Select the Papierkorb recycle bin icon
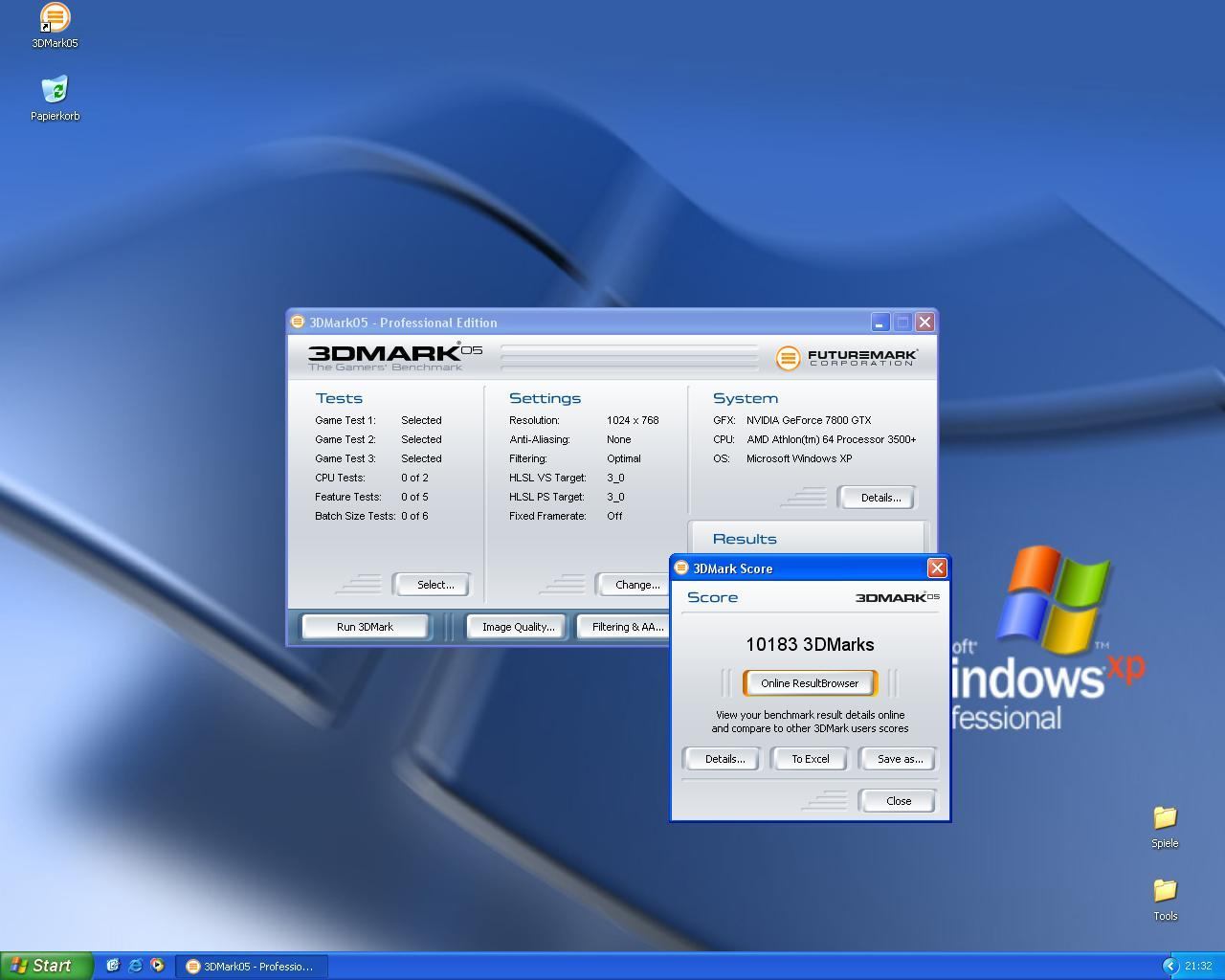The width and height of the screenshot is (1225, 980). tap(55, 99)
